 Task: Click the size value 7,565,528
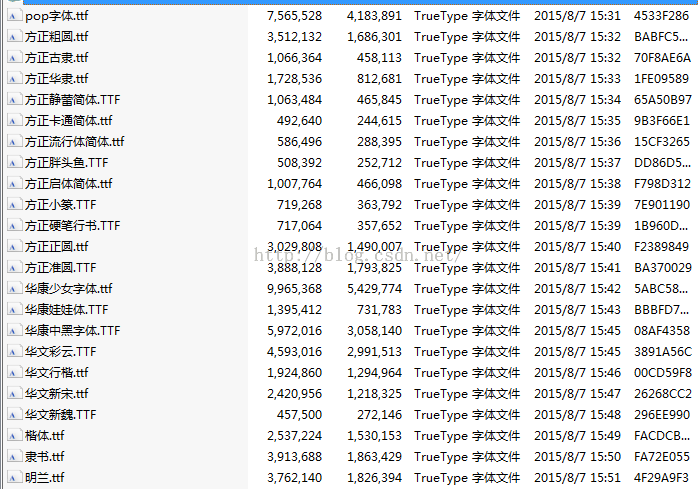click(x=295, y=16)
